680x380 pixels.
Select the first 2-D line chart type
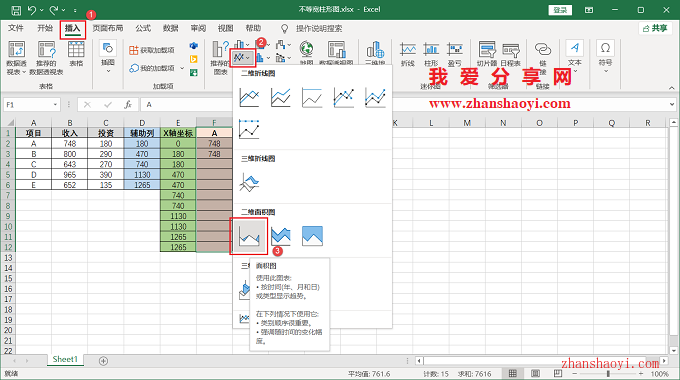(x=249, y=97)
